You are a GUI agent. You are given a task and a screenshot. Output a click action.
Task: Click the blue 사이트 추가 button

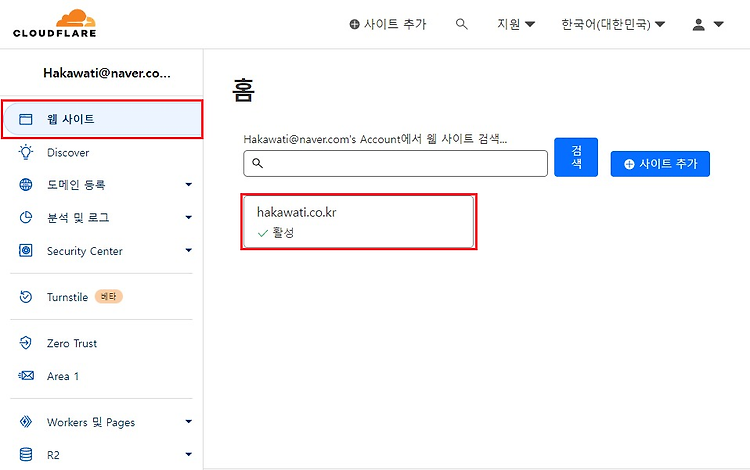pyautogui.click(x=660, y=164)
